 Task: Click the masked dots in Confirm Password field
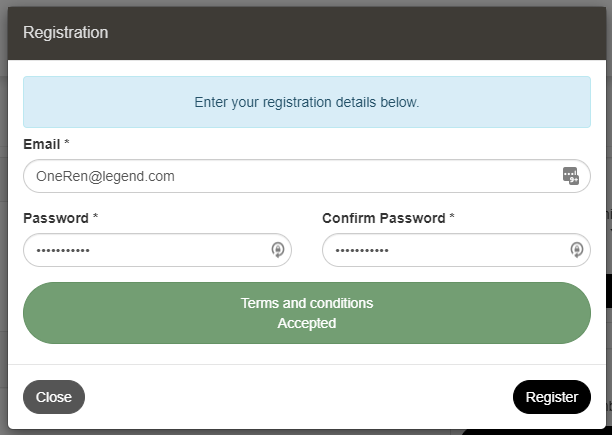(362, 250)
